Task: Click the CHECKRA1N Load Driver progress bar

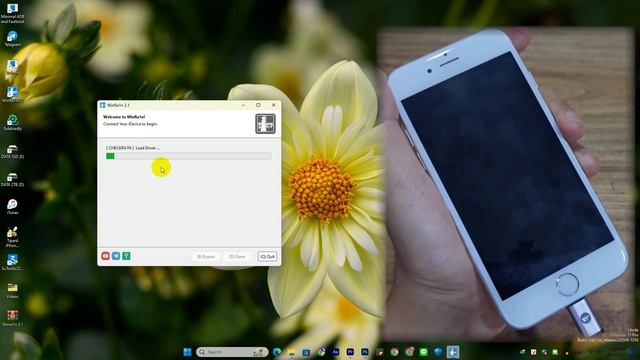Action: point(189,156)
